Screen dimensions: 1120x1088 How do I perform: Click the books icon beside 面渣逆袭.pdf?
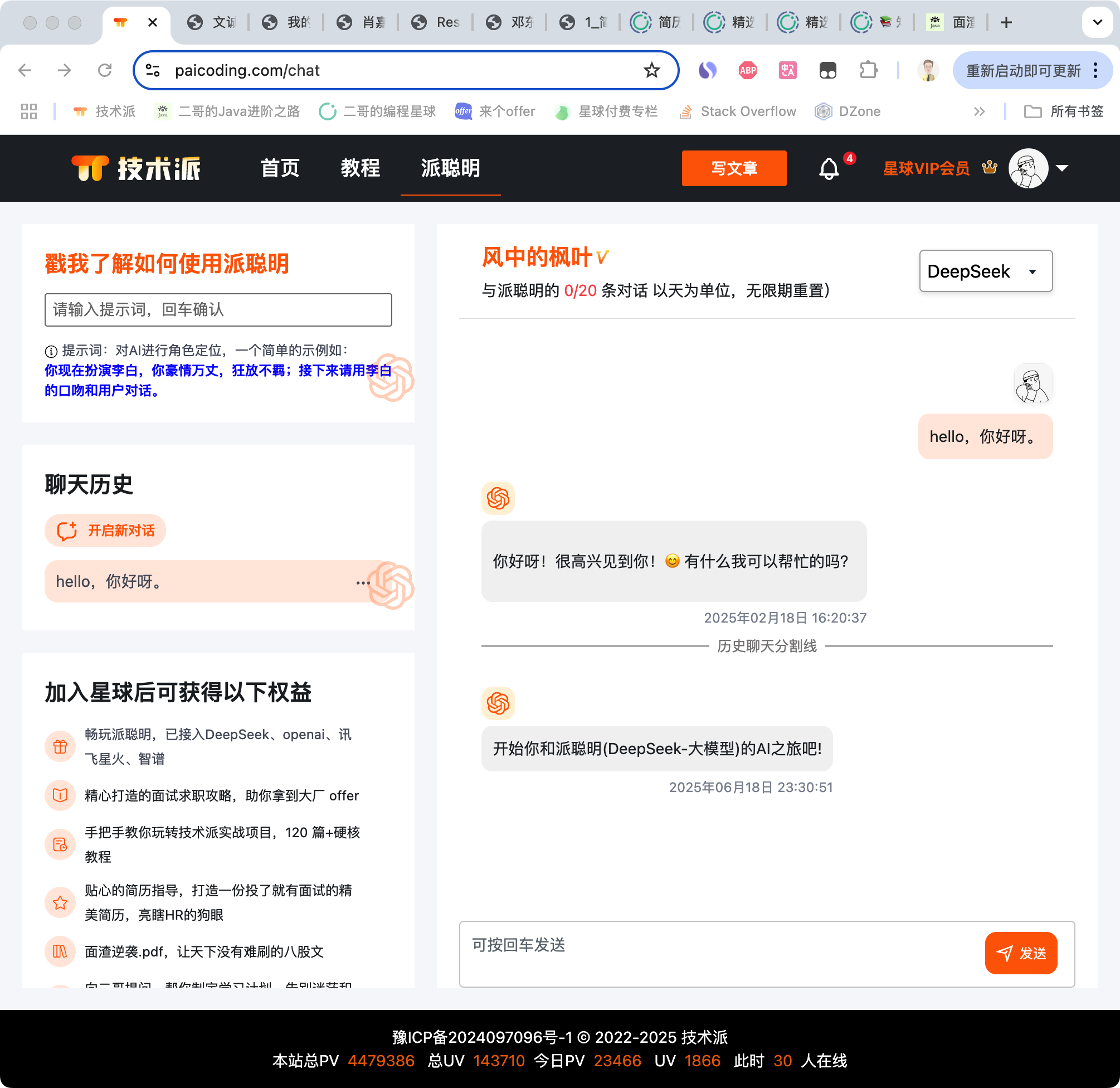(60, 951)
